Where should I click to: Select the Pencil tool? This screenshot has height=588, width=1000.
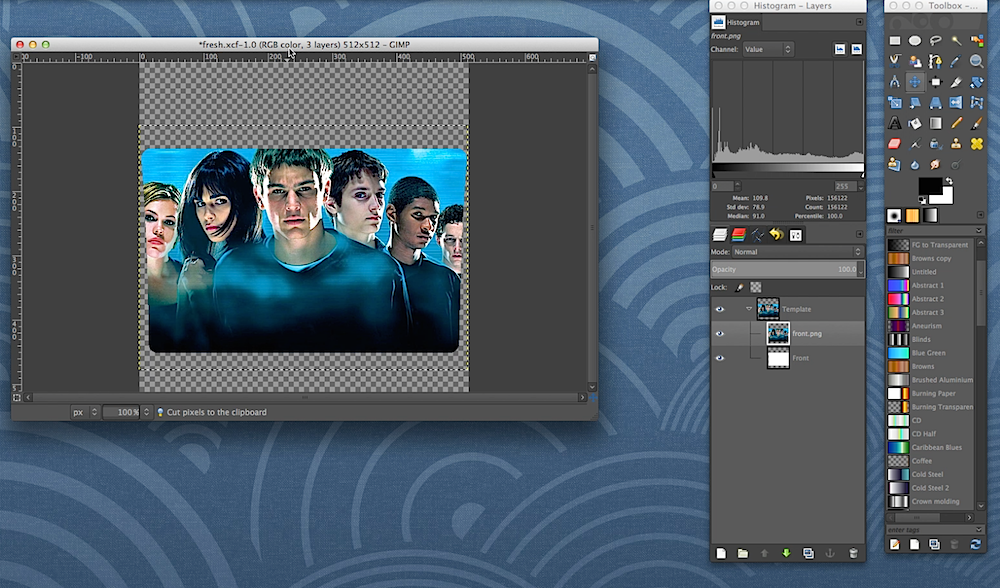(956, 123)
